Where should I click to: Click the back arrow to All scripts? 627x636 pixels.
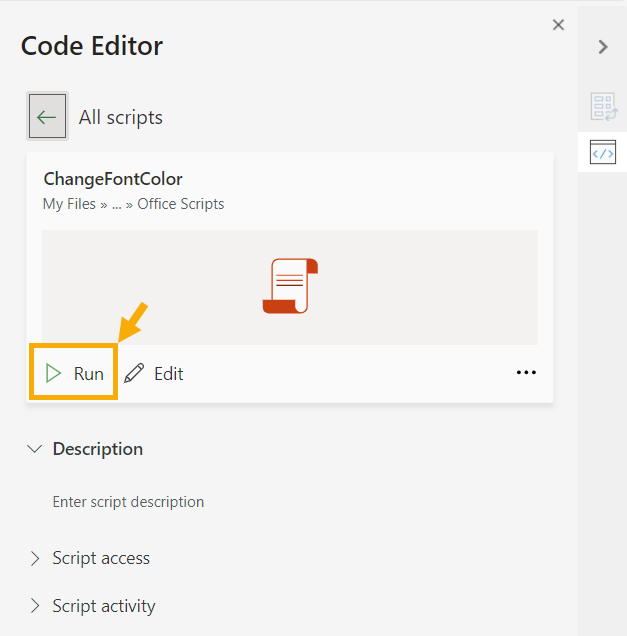46,117
